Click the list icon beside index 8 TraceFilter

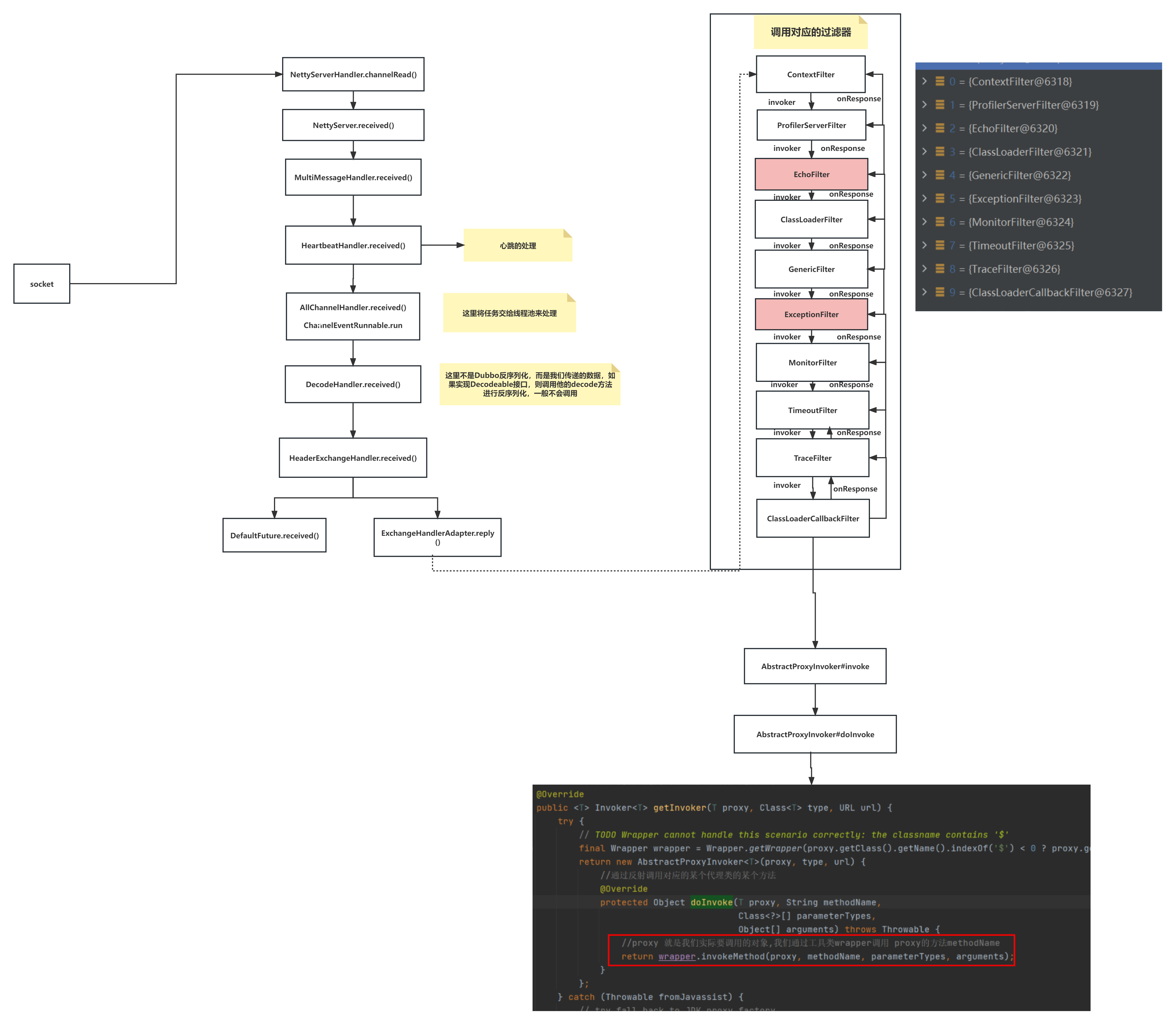point(940,269)
